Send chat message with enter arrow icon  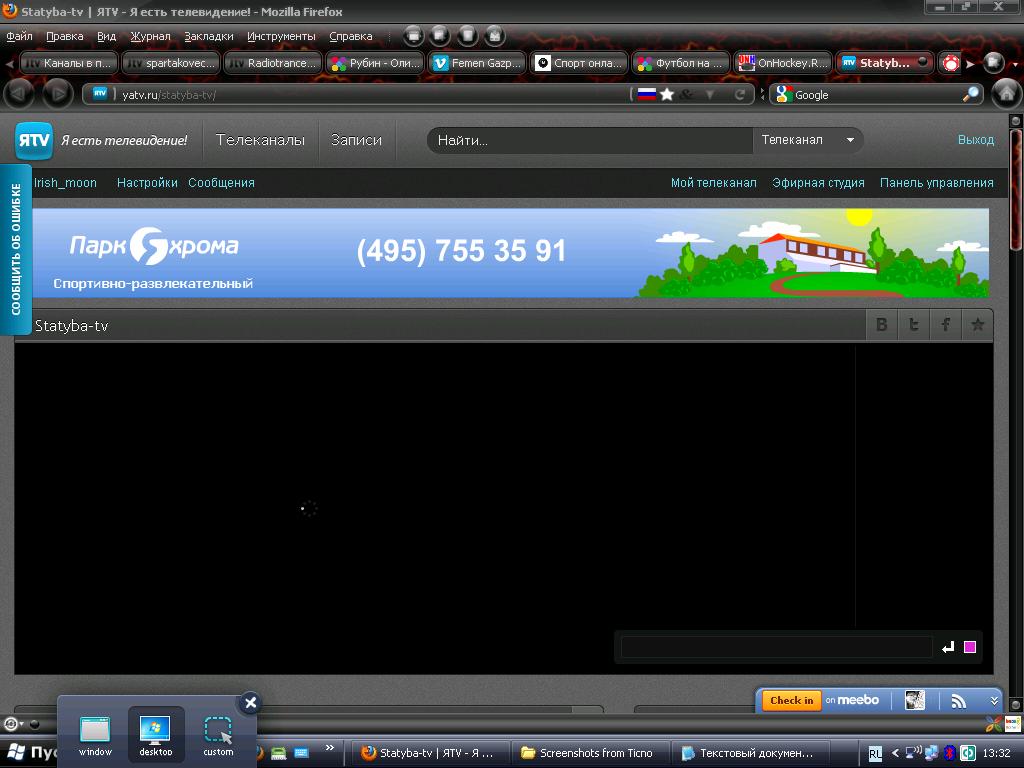click(x=948, y=647)
